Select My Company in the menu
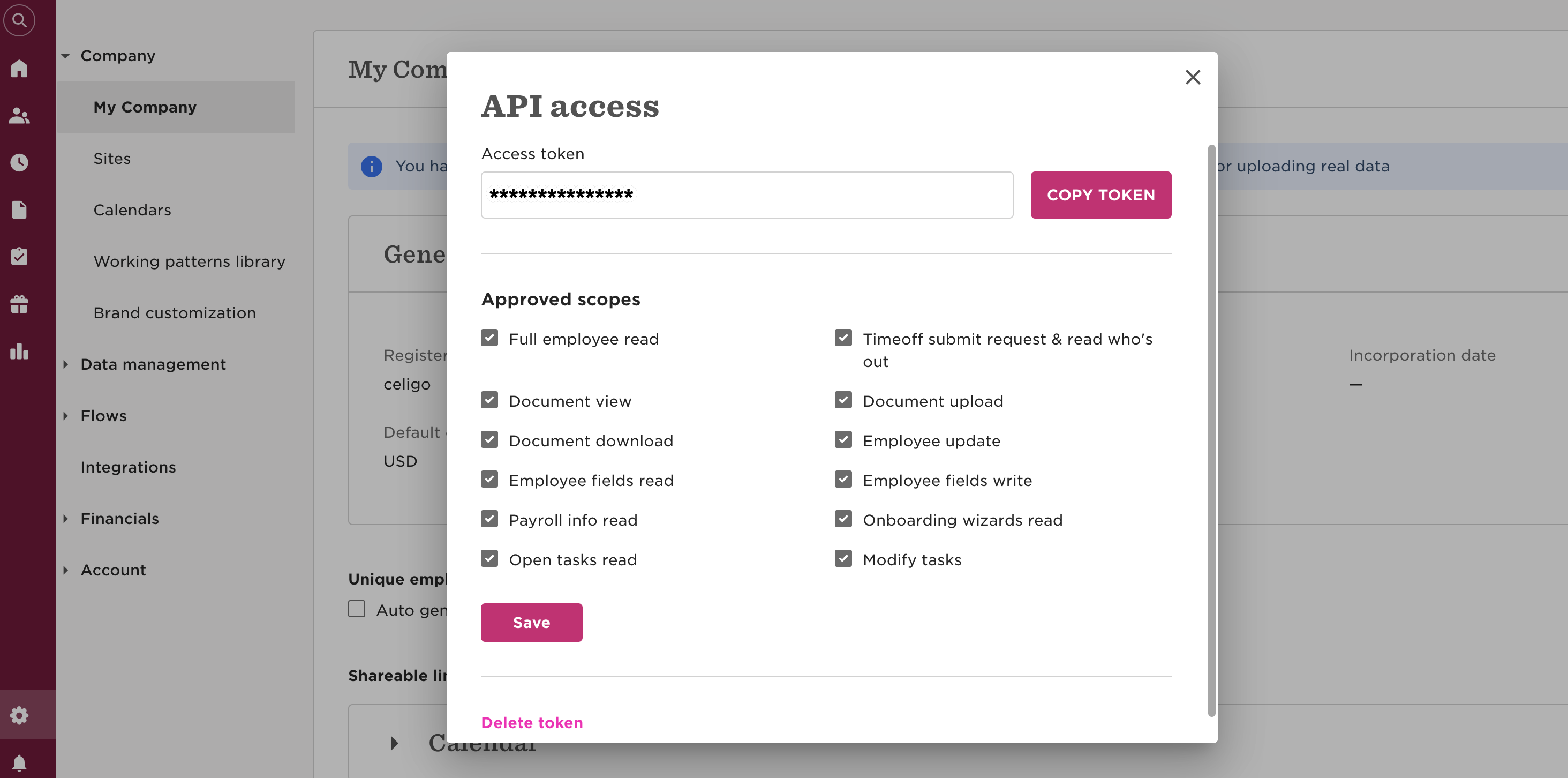 point(175,107)
